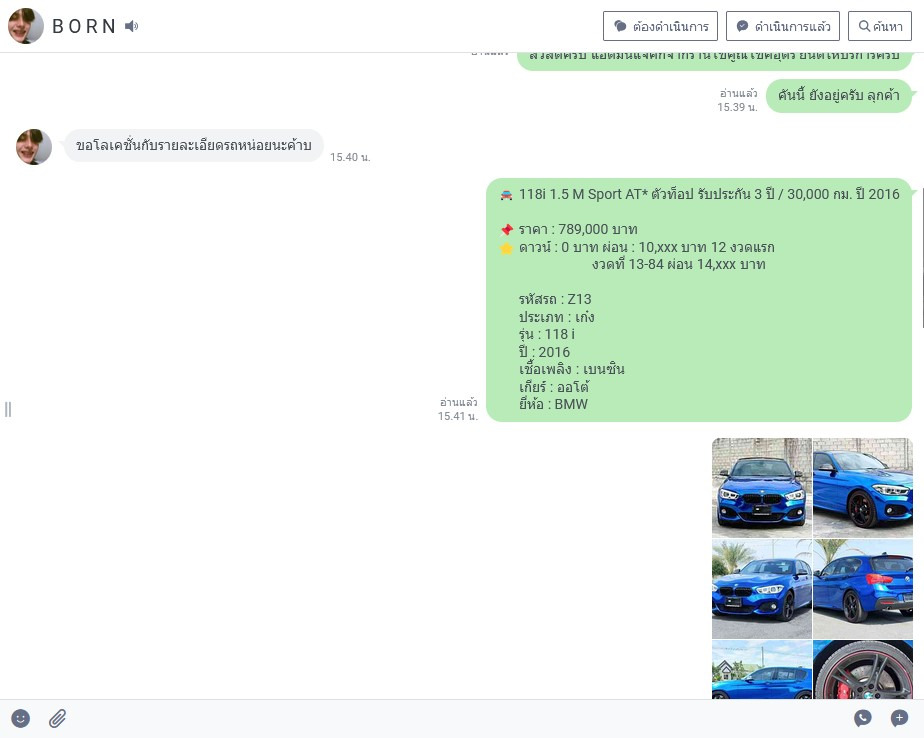Click the 15.39 น. read timestamp
Viewport: 924px width, 738px height.
[x=737, y=107]
